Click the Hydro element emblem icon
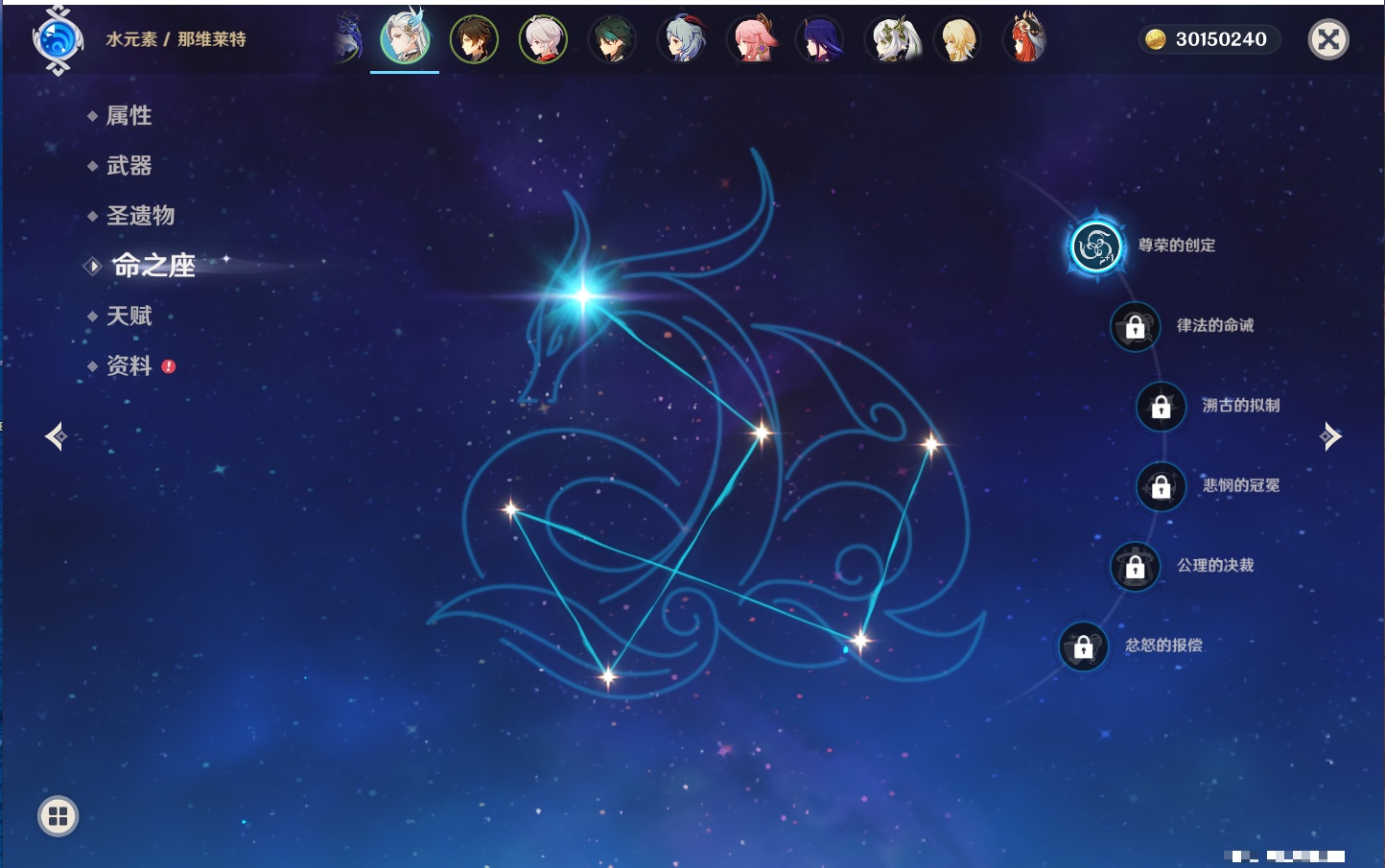Image resolution: width=1385 pixels, height=868 pixels. click(58, 40)
